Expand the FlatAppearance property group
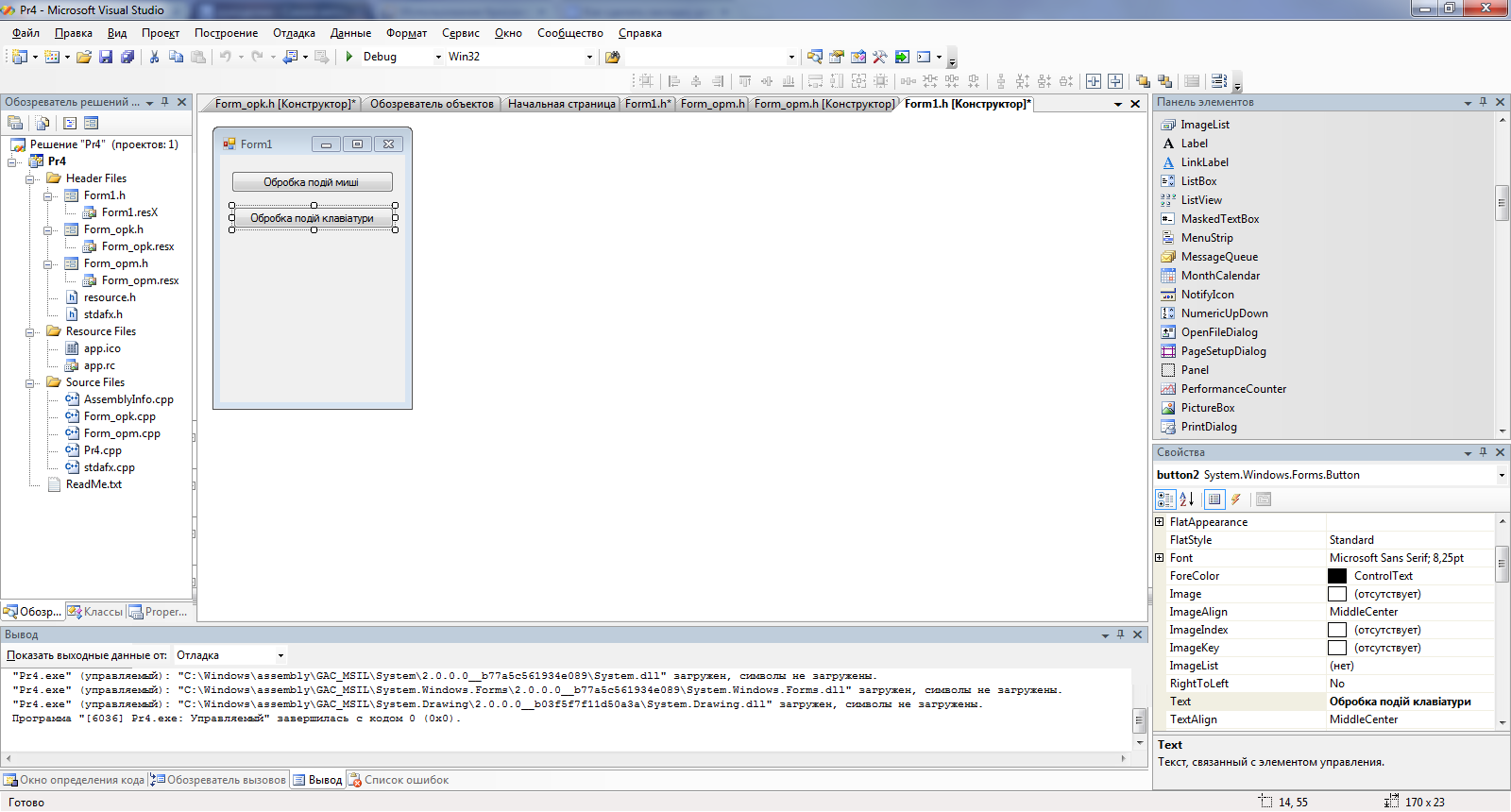The image size is (1511, 812). pyautogui.click(x=1160, y=521)
